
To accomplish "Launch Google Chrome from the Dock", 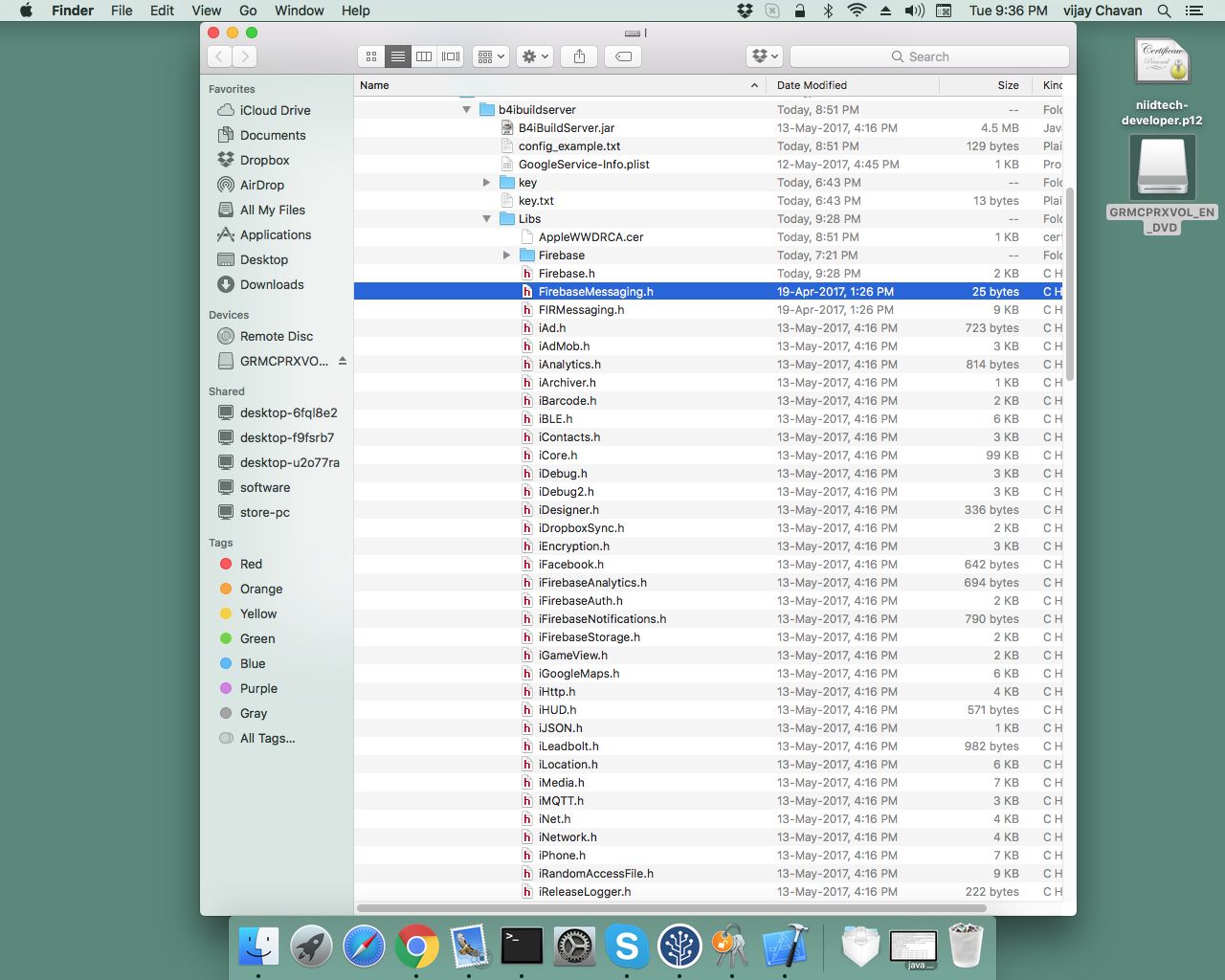I will (x=416, y=947).
